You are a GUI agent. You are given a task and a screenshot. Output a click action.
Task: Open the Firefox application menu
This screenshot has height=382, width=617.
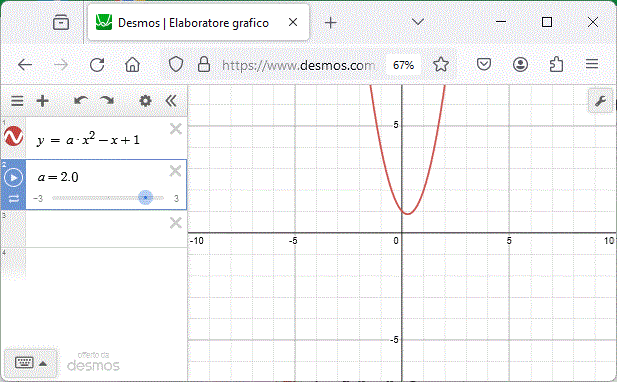[x=592, y=64]
